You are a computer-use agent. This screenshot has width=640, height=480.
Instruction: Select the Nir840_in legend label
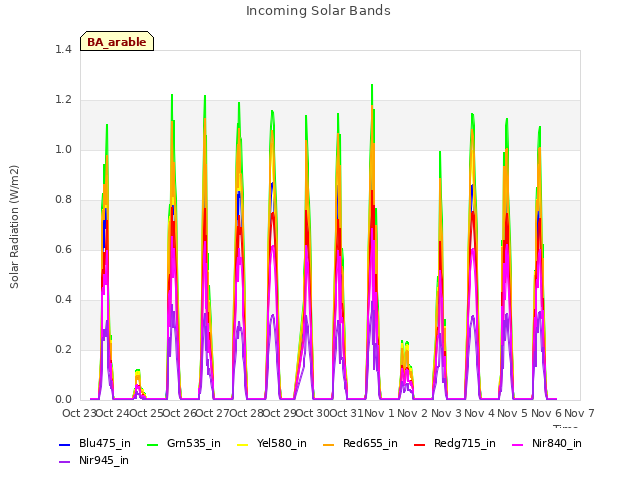pyautogui.click(x=557, y=444)
